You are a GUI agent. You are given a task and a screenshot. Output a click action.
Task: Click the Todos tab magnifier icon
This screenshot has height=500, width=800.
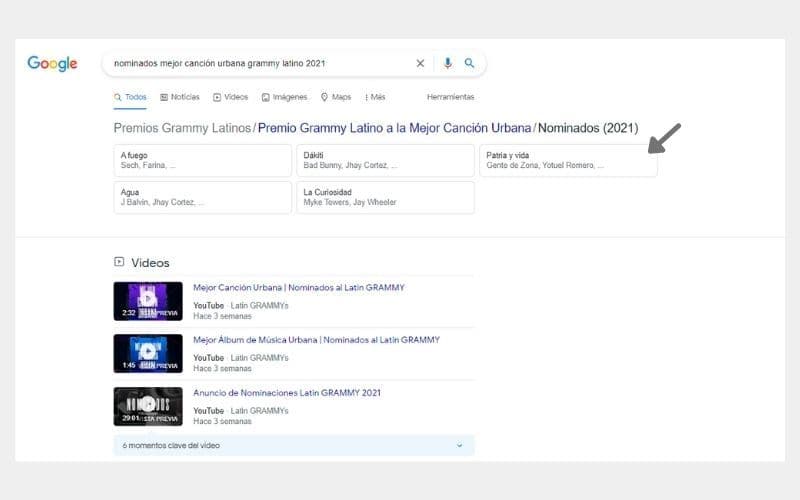(x=117, y=97)
